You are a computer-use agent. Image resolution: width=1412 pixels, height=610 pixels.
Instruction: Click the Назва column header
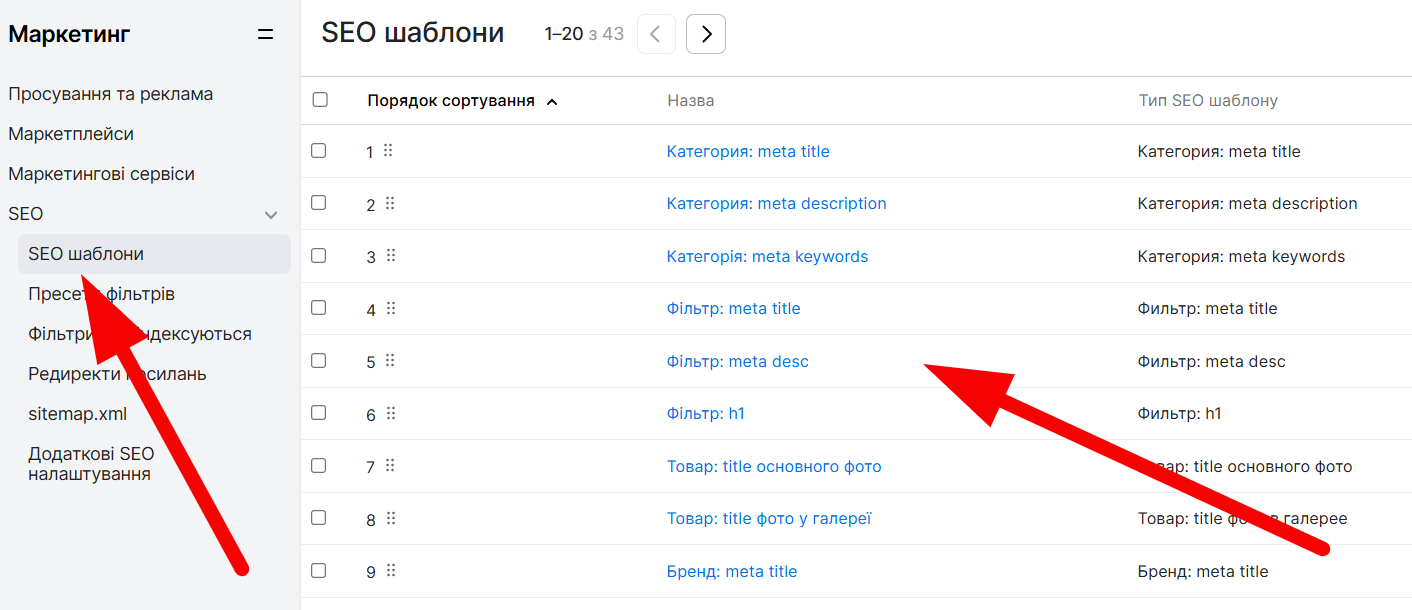(690, 101)
